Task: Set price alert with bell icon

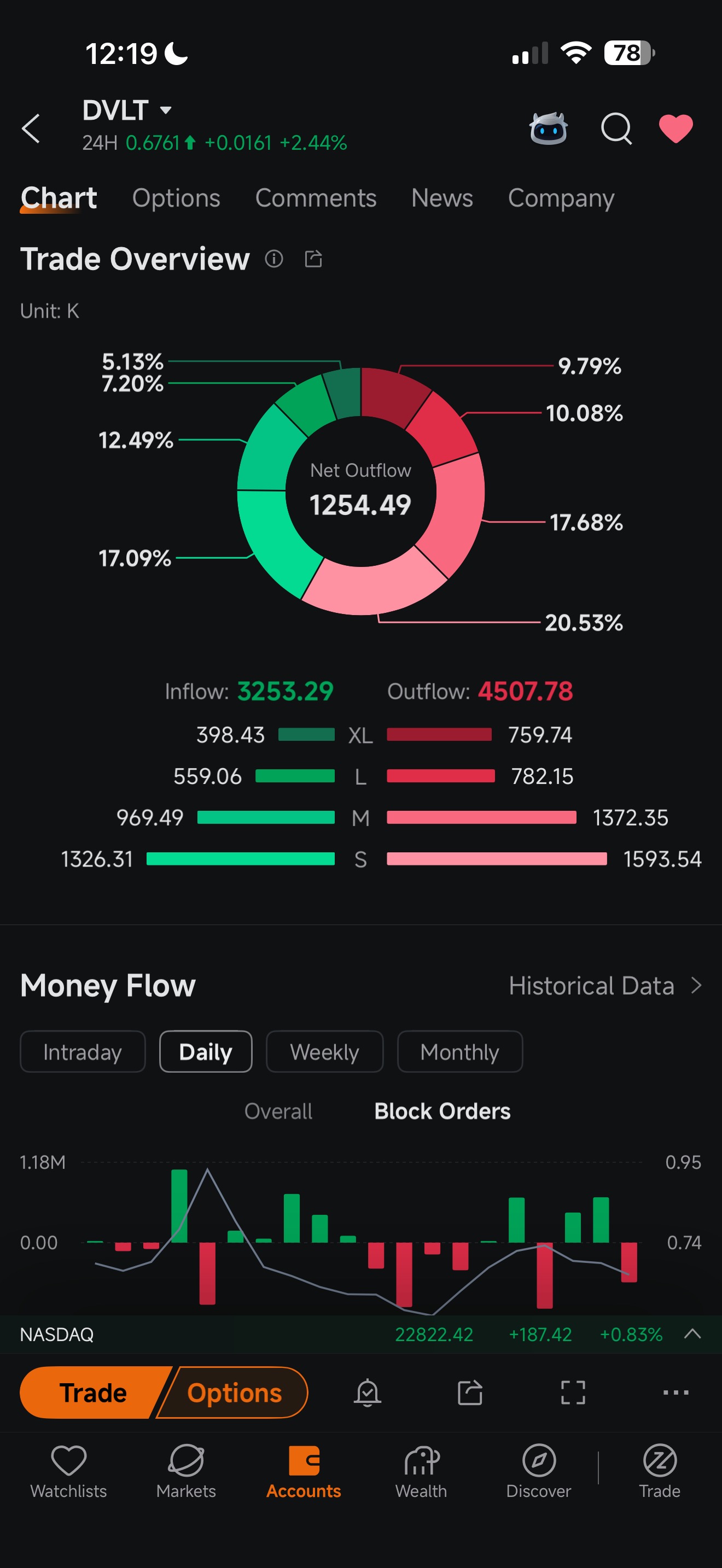Action: pyautogui.click(x=367, y=1392)
